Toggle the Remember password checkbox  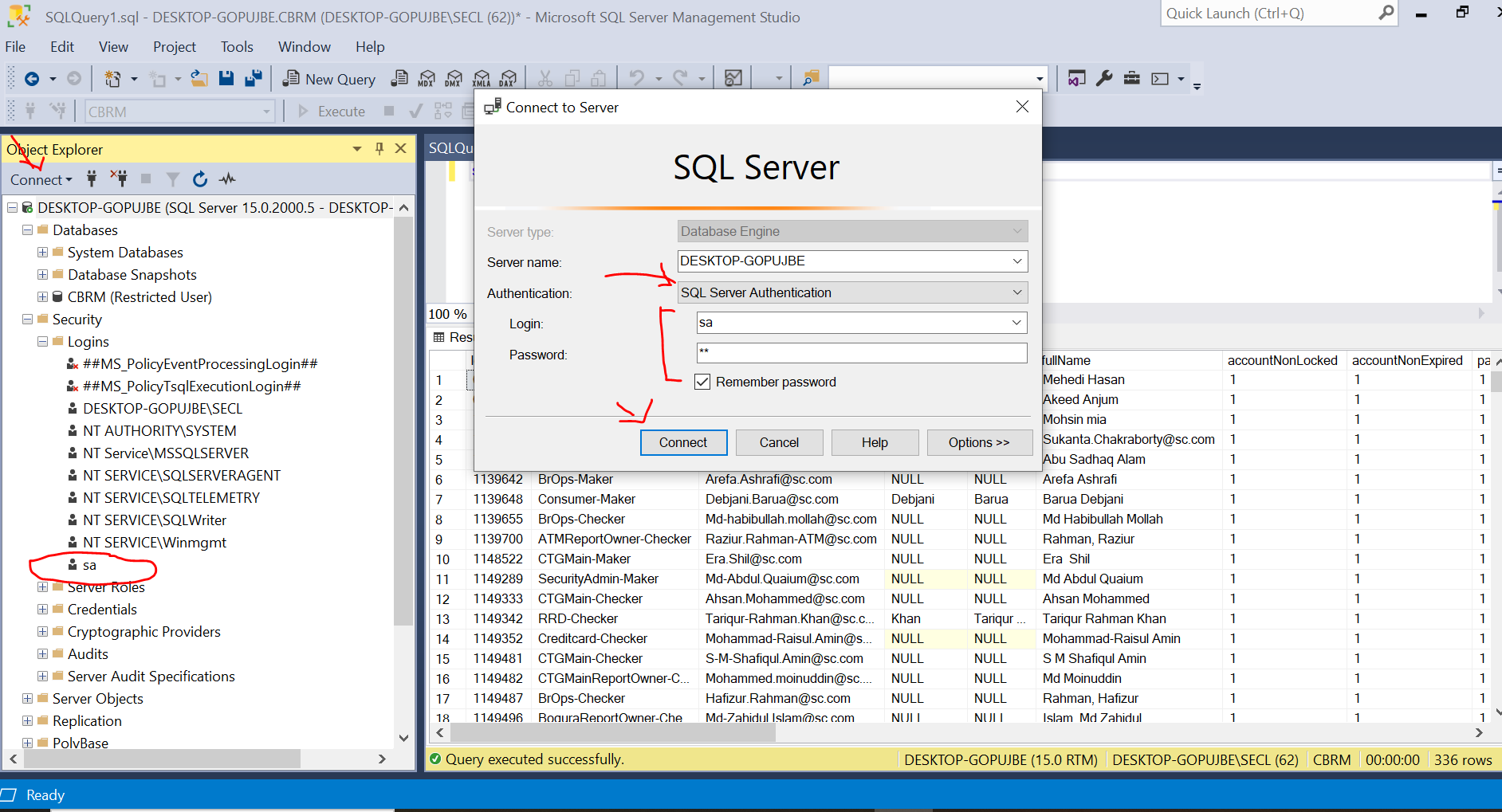tap(702, 382)
